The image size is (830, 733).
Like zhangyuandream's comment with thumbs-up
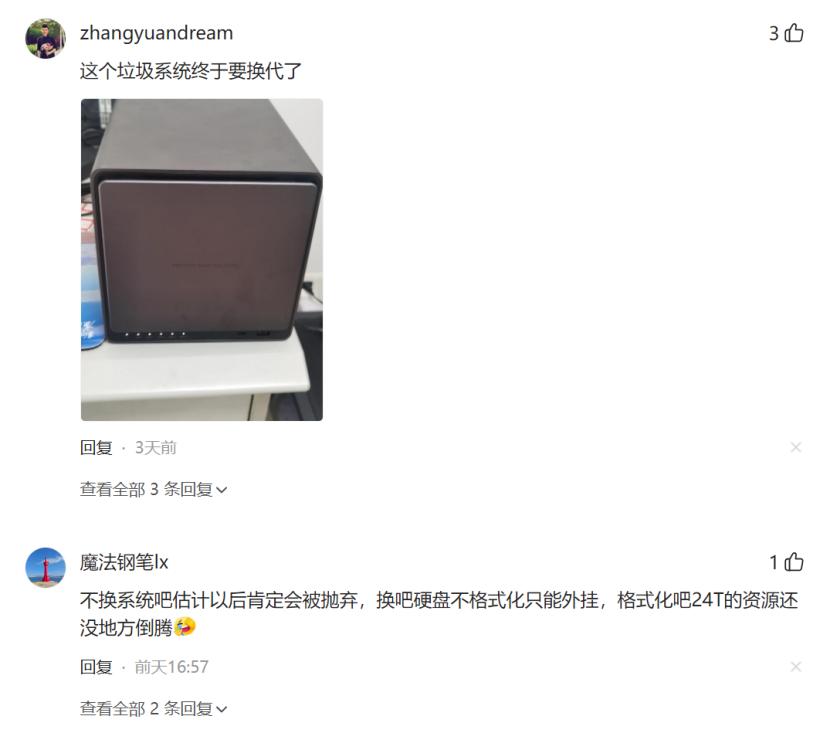[x=793, y=33]
